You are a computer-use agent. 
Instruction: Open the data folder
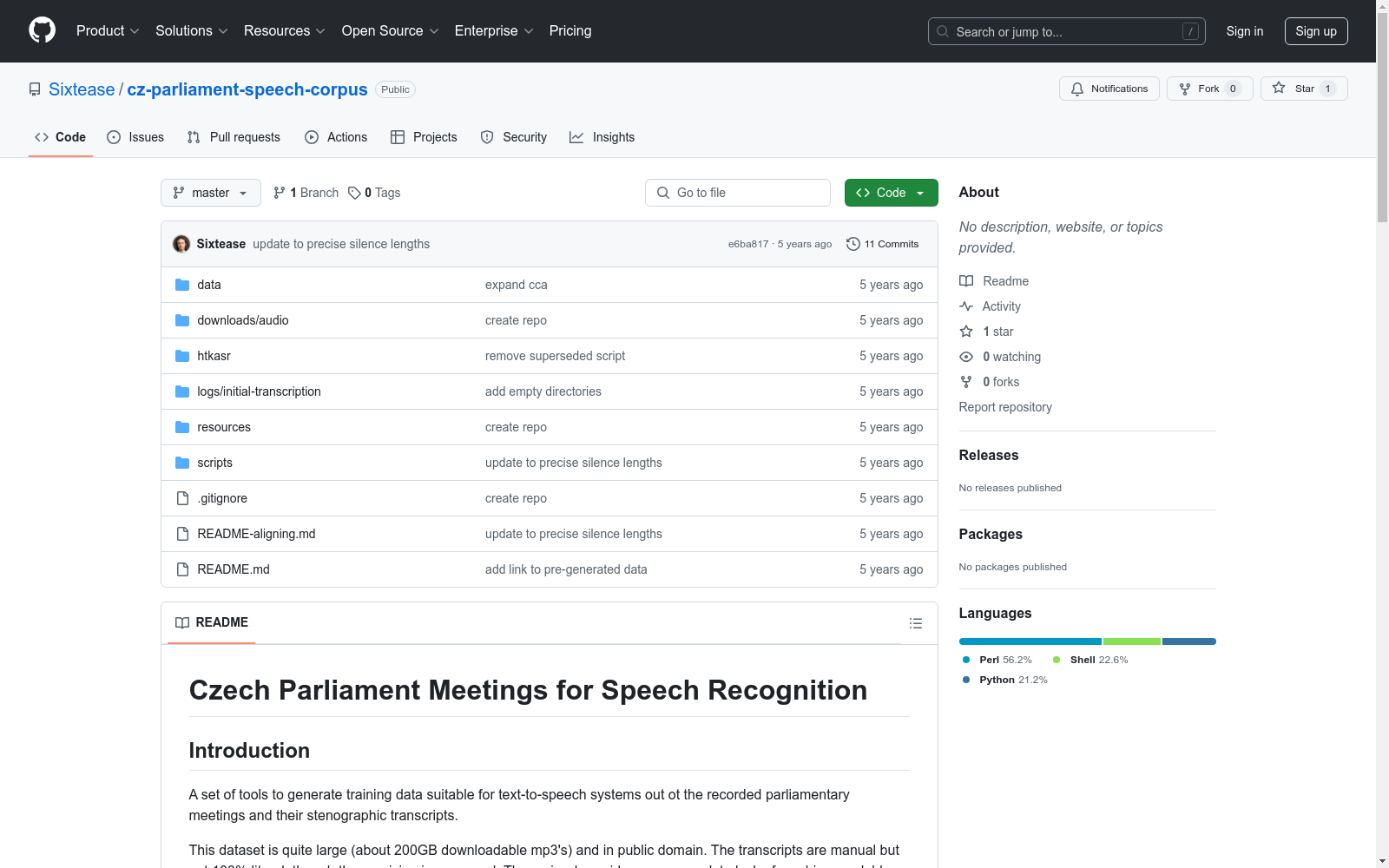coord(209,285)
